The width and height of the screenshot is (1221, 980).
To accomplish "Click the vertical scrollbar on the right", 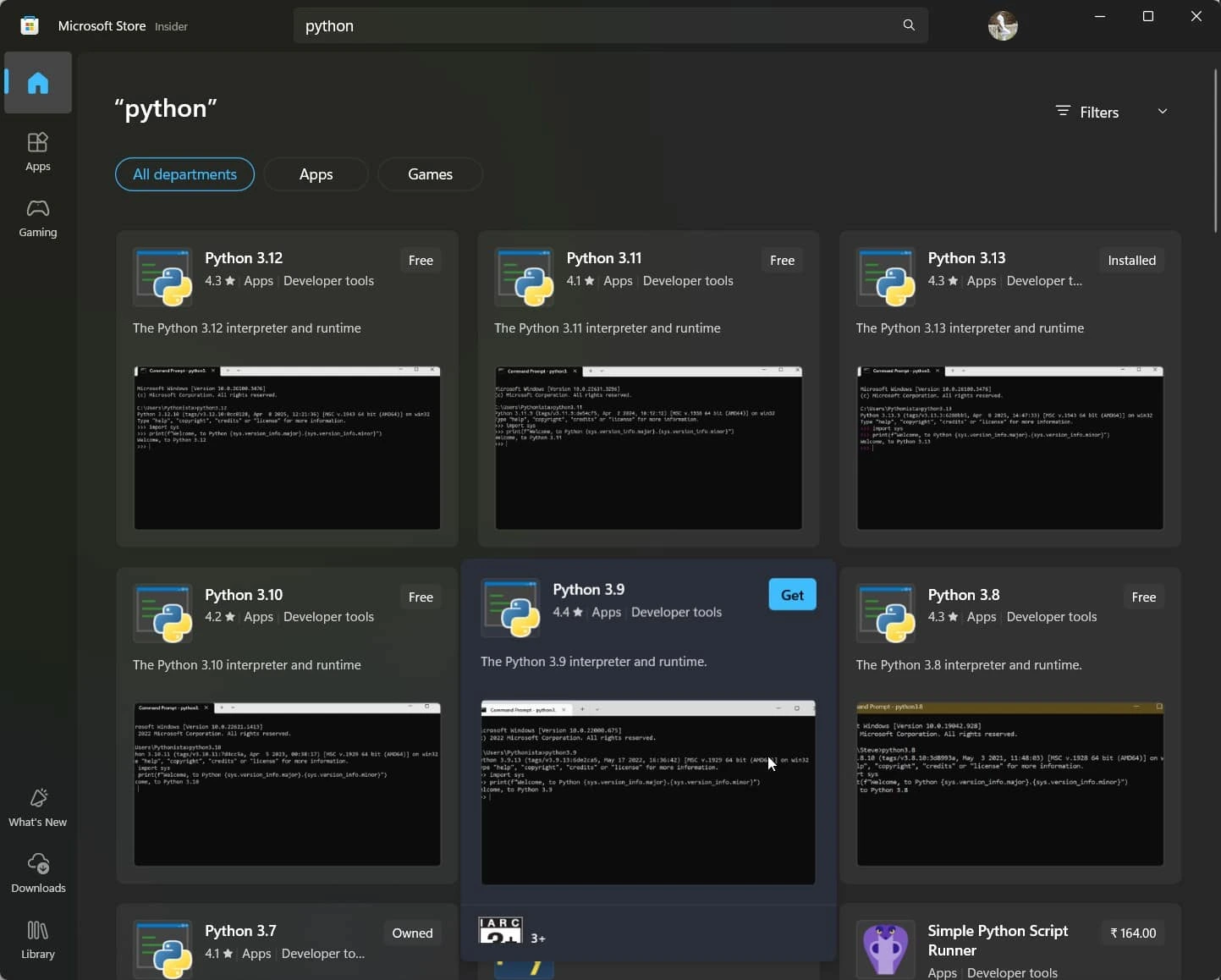I will 1216,152.
